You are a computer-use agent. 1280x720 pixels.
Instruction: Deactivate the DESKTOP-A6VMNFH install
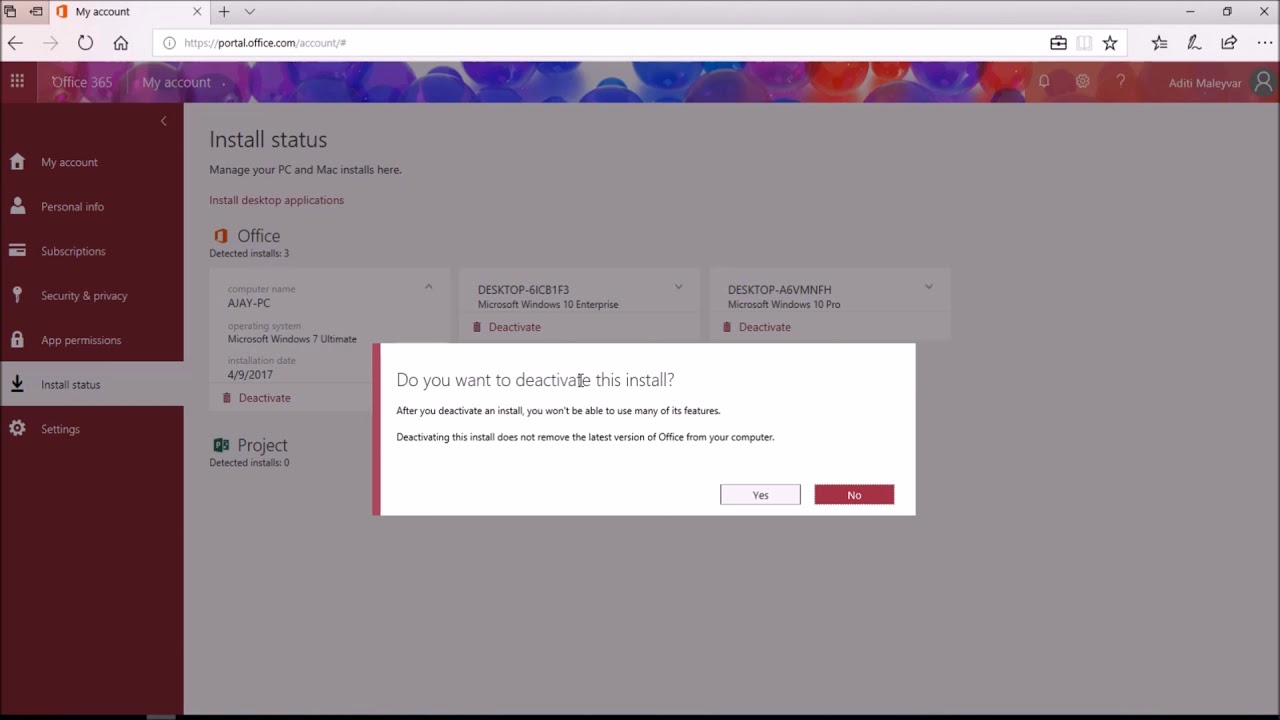pyautogui.click(x=764, y=327)
